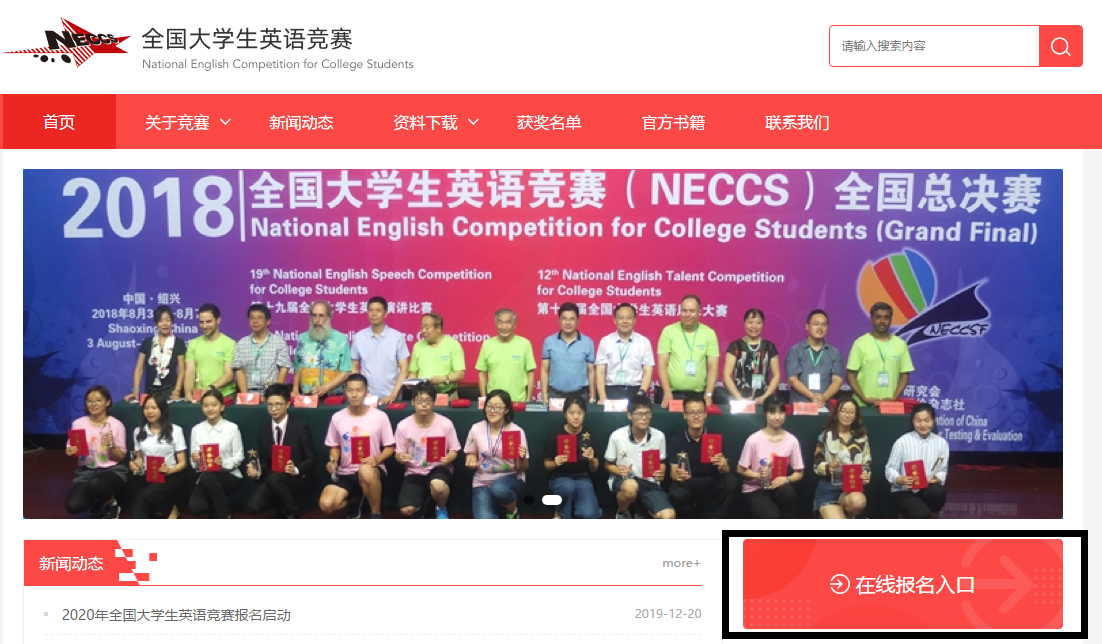1102x644 pixels.
Task: Focus the 请输入搜索内容 search field
Action: 934,46
